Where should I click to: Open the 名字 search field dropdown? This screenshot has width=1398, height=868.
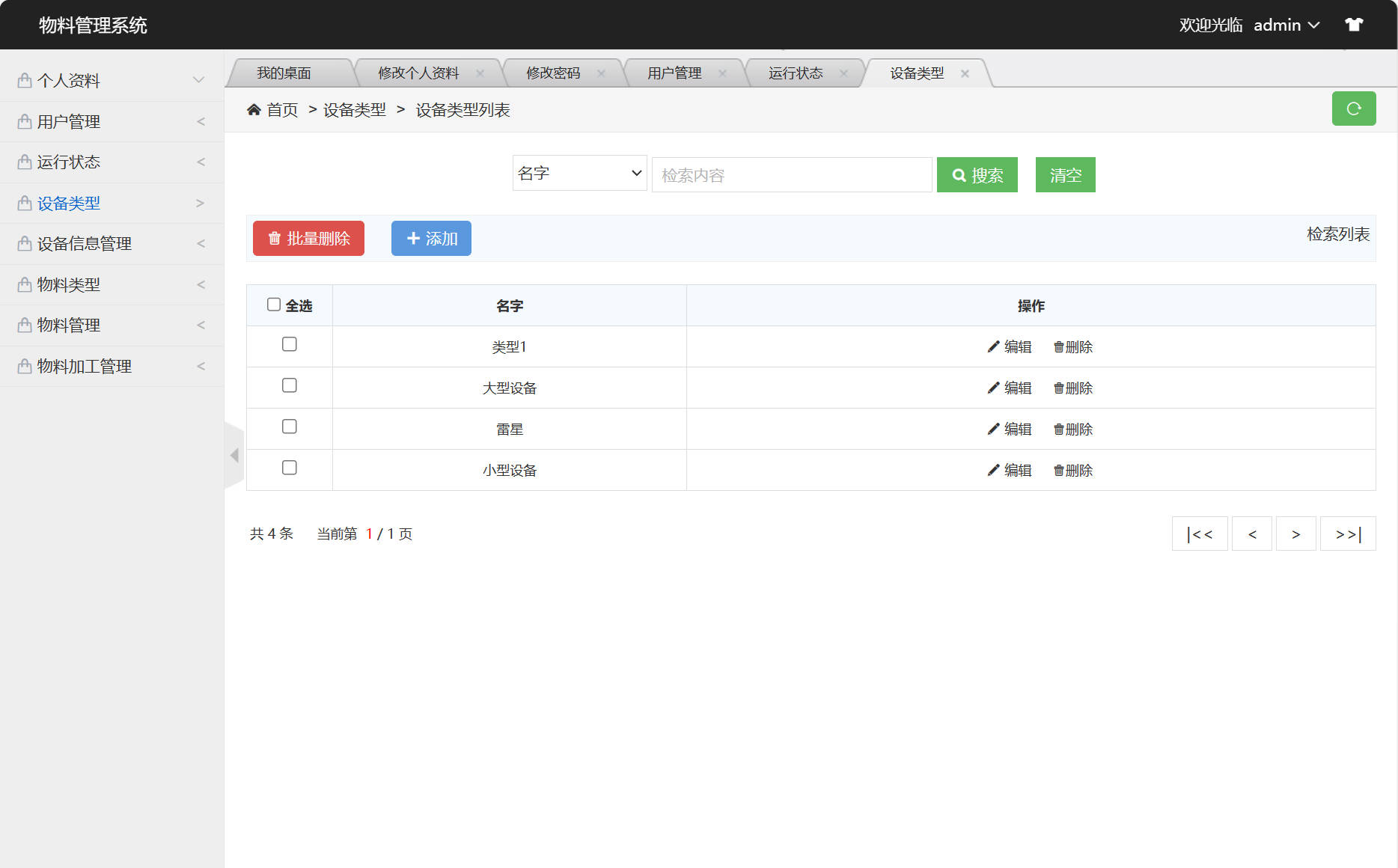pos(579,173)
